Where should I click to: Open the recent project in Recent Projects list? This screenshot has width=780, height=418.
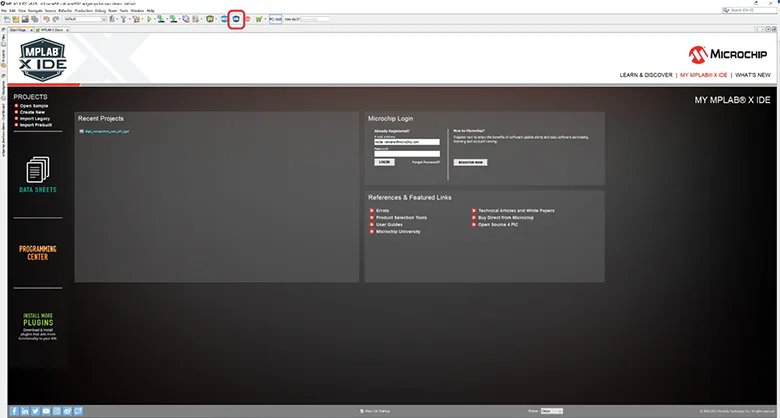tap(106, 131)
